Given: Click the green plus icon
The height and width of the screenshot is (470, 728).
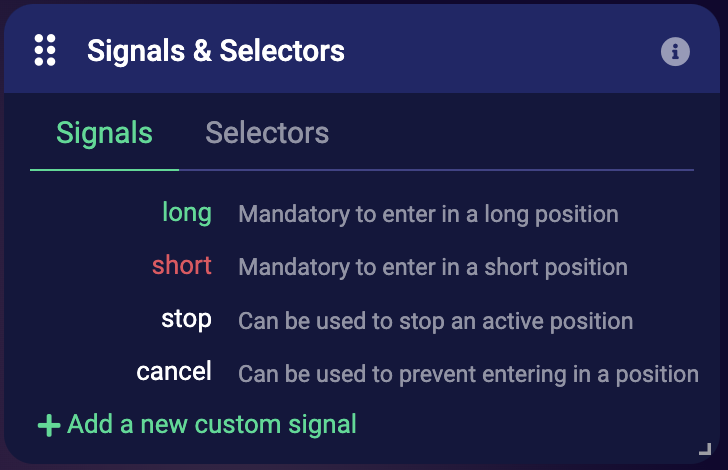Looking at the screenshot, I should [49, 426].
